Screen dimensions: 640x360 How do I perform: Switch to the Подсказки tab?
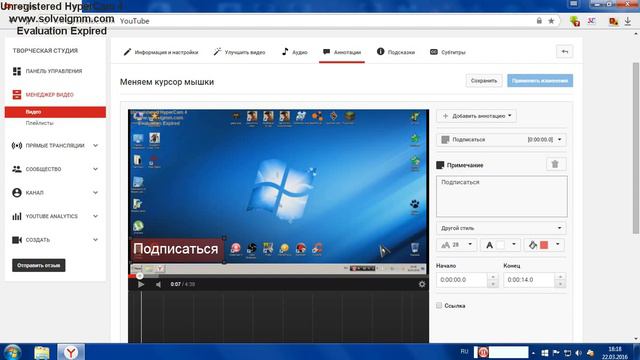[396, 52]
